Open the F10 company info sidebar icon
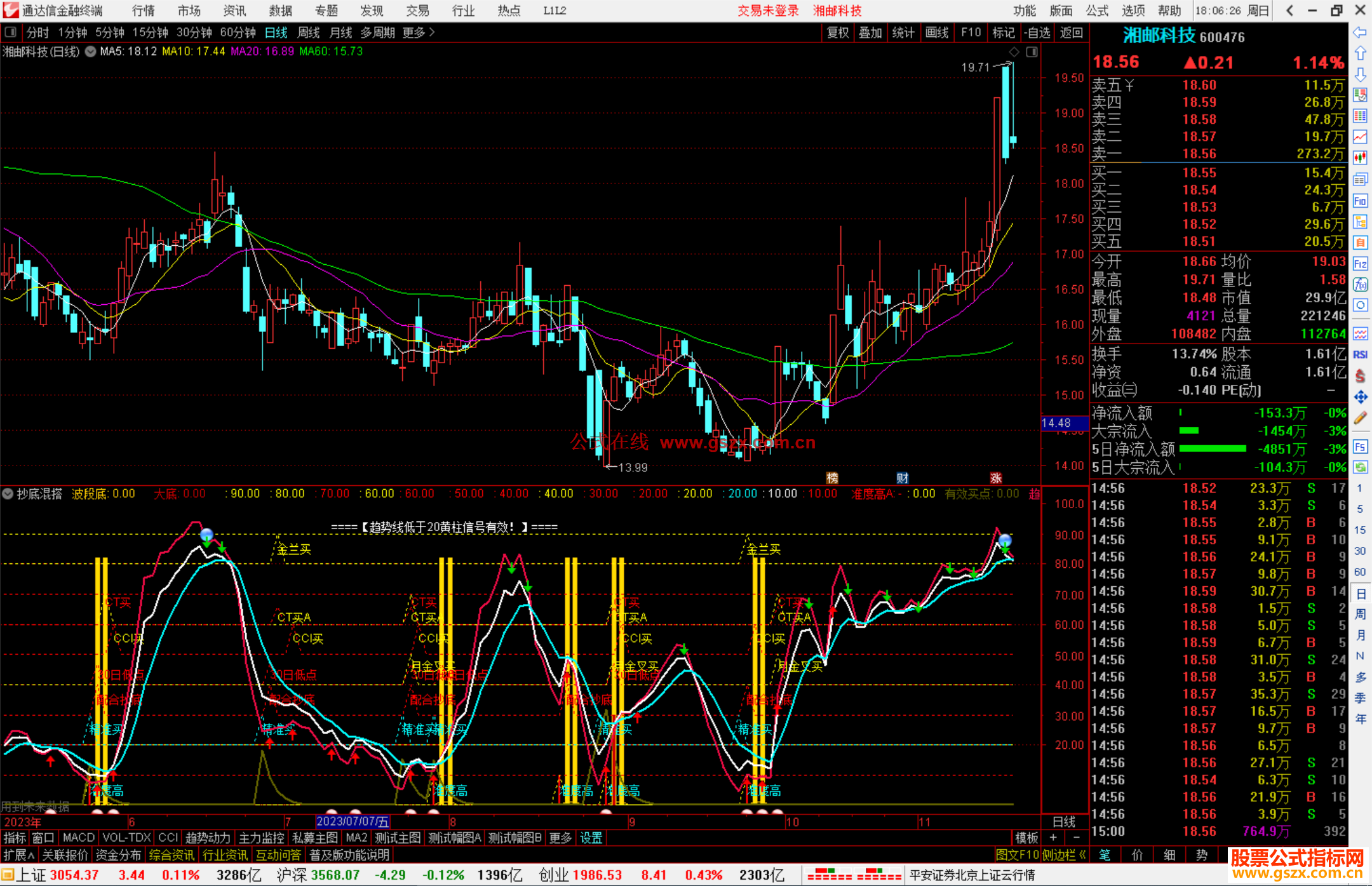Viewport: 1372px width, 886px height. point(1360,201)
